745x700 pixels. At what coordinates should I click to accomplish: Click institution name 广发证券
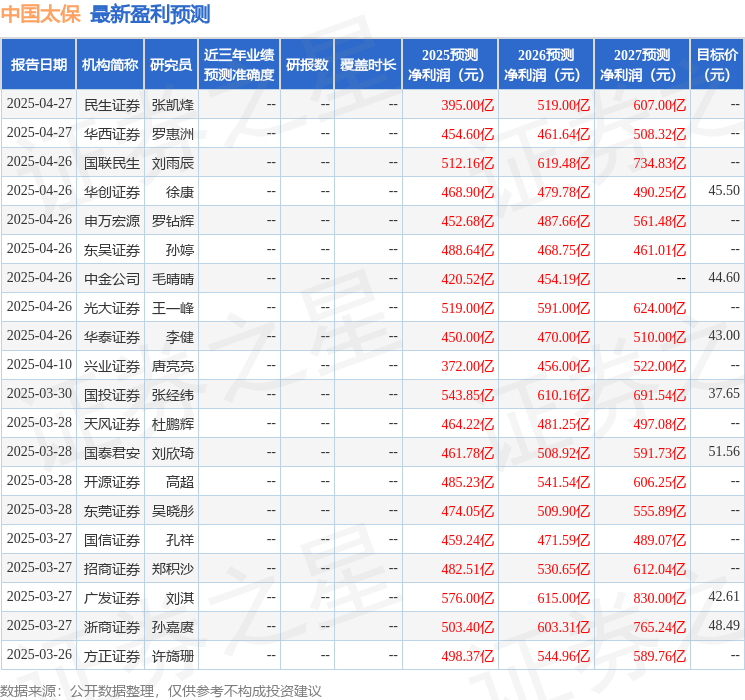[x=112, y=598]
